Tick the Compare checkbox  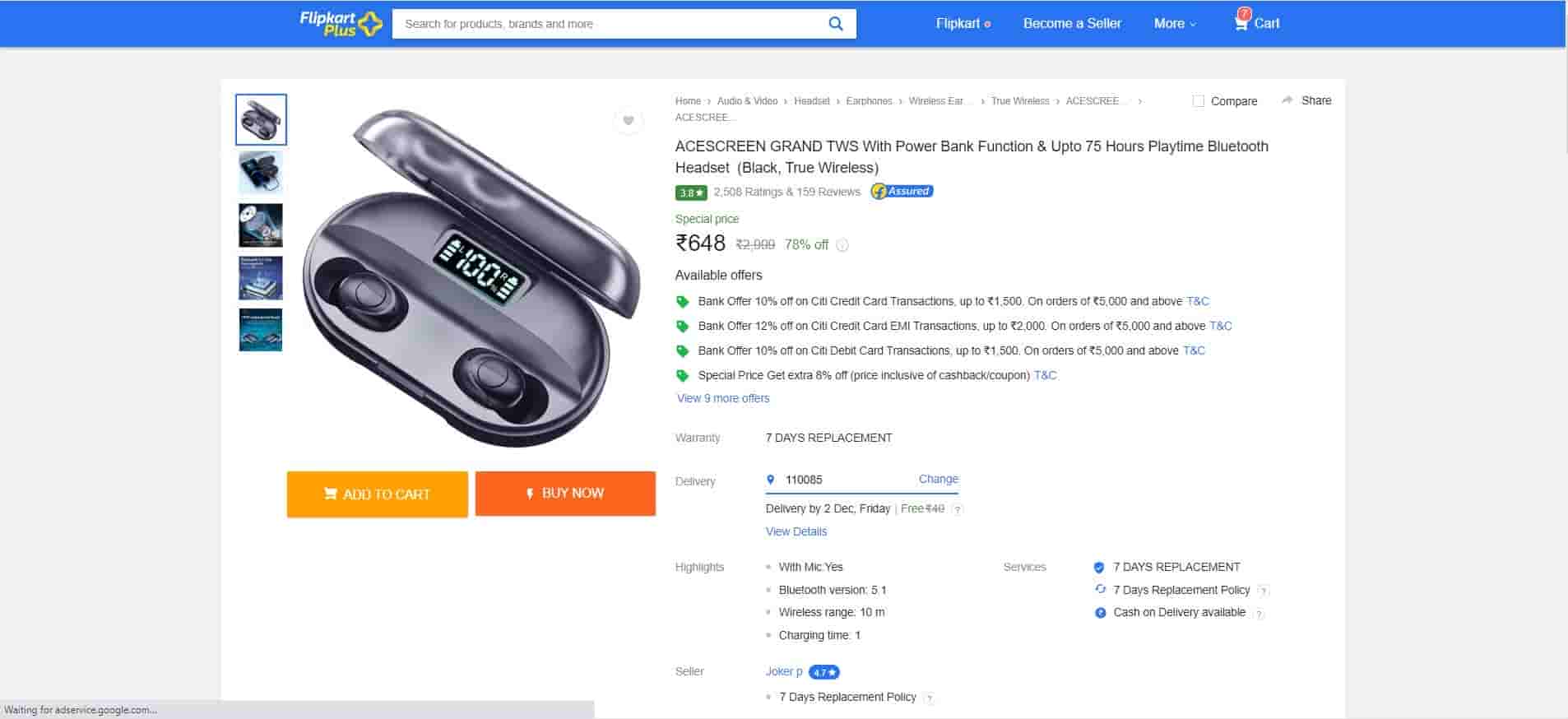click(x=1199, y=101)
